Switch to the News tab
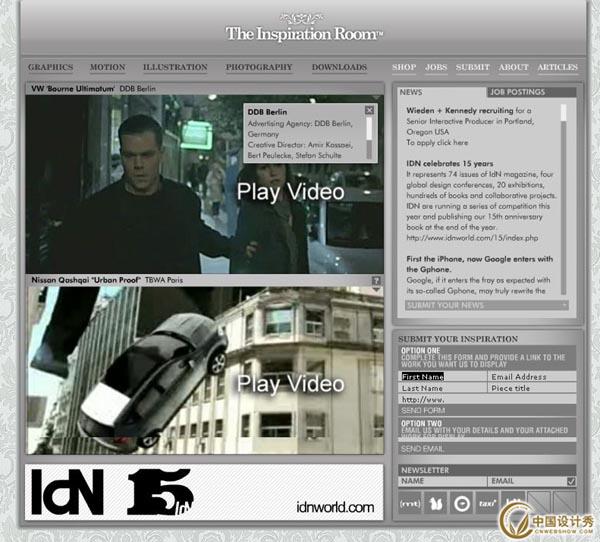 pos(442,92)
